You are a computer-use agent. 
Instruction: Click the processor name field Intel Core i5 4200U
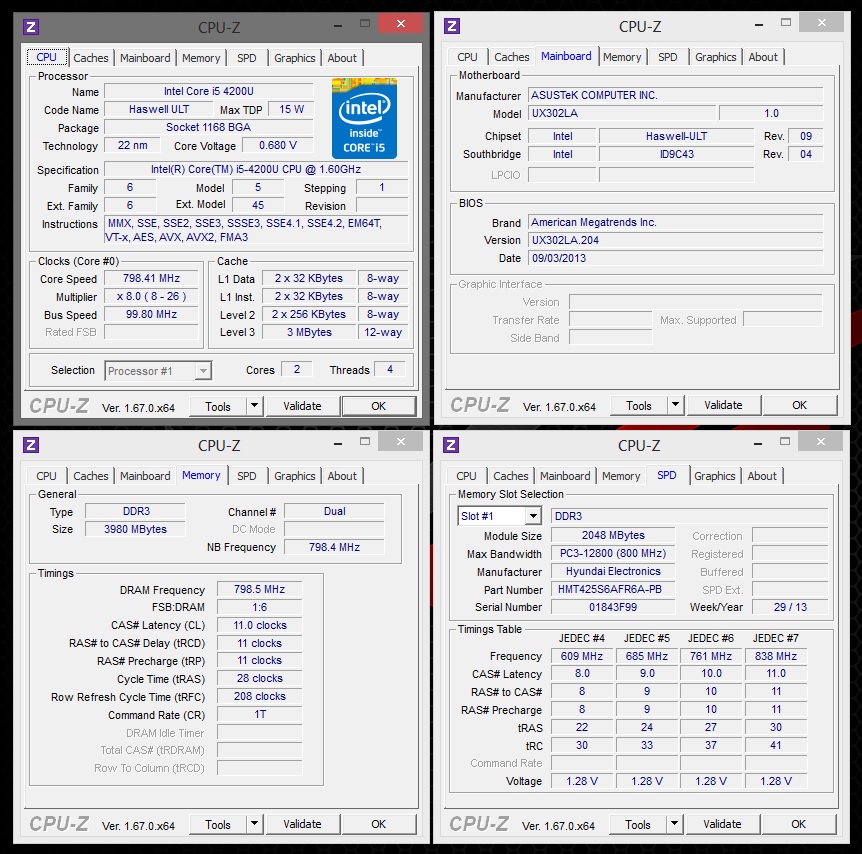(x=209, y=91)
